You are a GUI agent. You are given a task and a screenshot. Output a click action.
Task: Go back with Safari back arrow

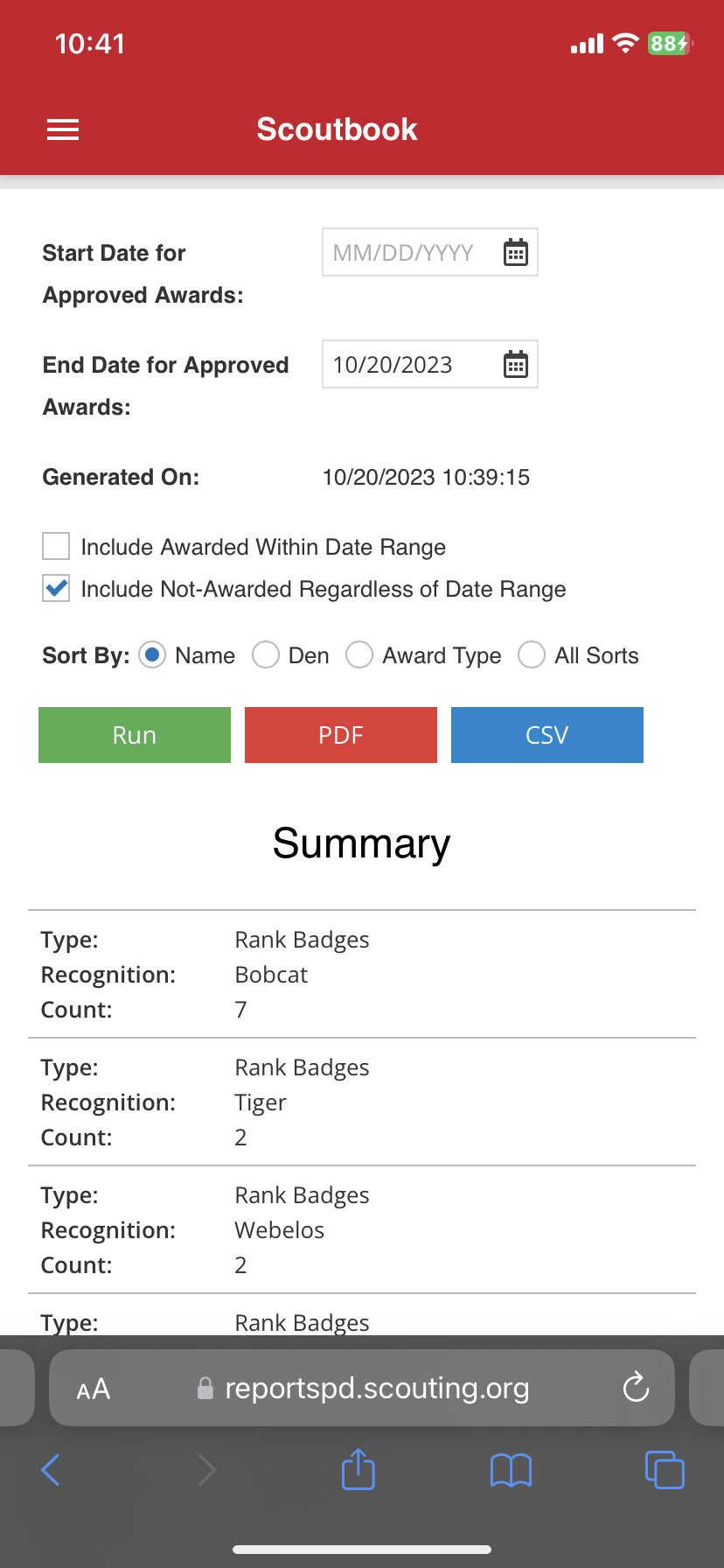coord(51,1470)
